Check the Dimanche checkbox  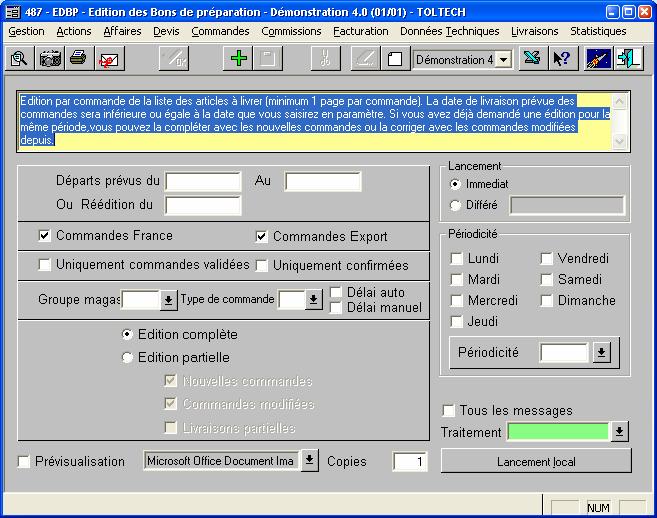coord(546,300)
